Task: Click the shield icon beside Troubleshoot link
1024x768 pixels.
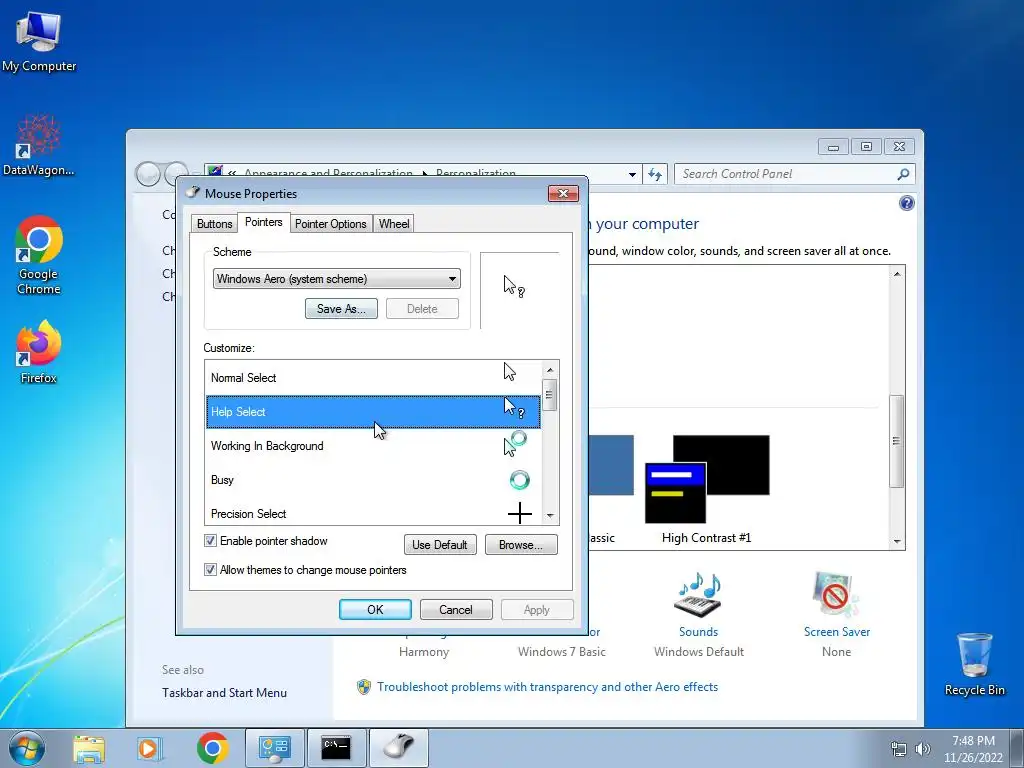Action: pyautogui.click(x=364, y=687)
